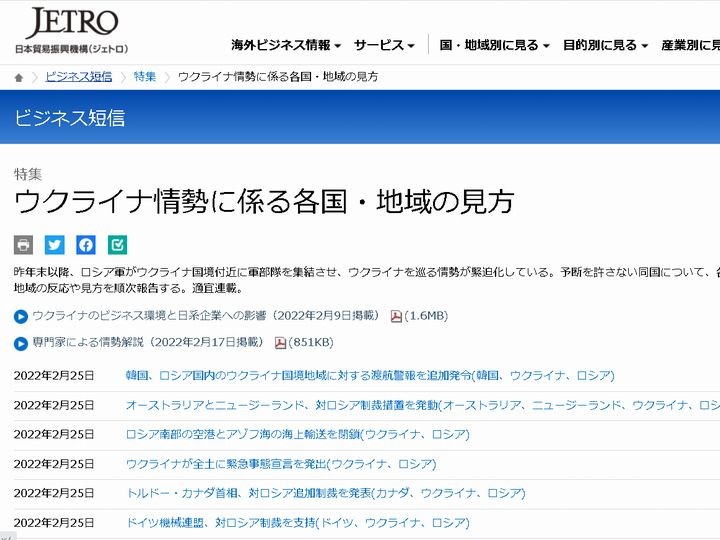Click the 1.6MB PDF icon
The image size is (720, 540).
pos(396,316)
